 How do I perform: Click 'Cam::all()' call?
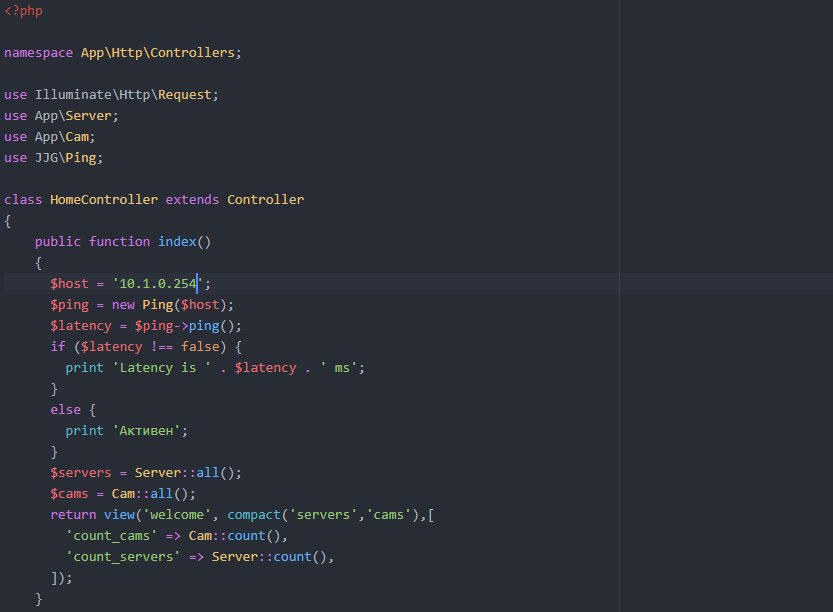150,494
